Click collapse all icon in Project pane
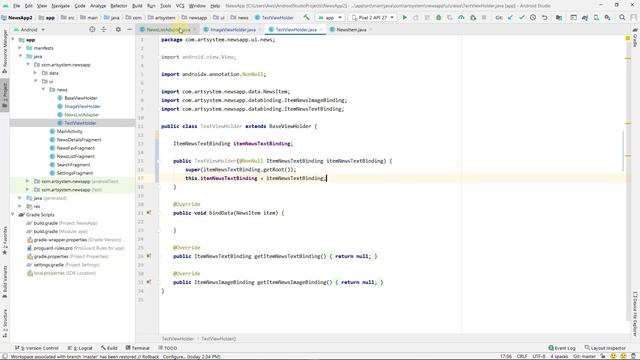 [x=104, y=29]
